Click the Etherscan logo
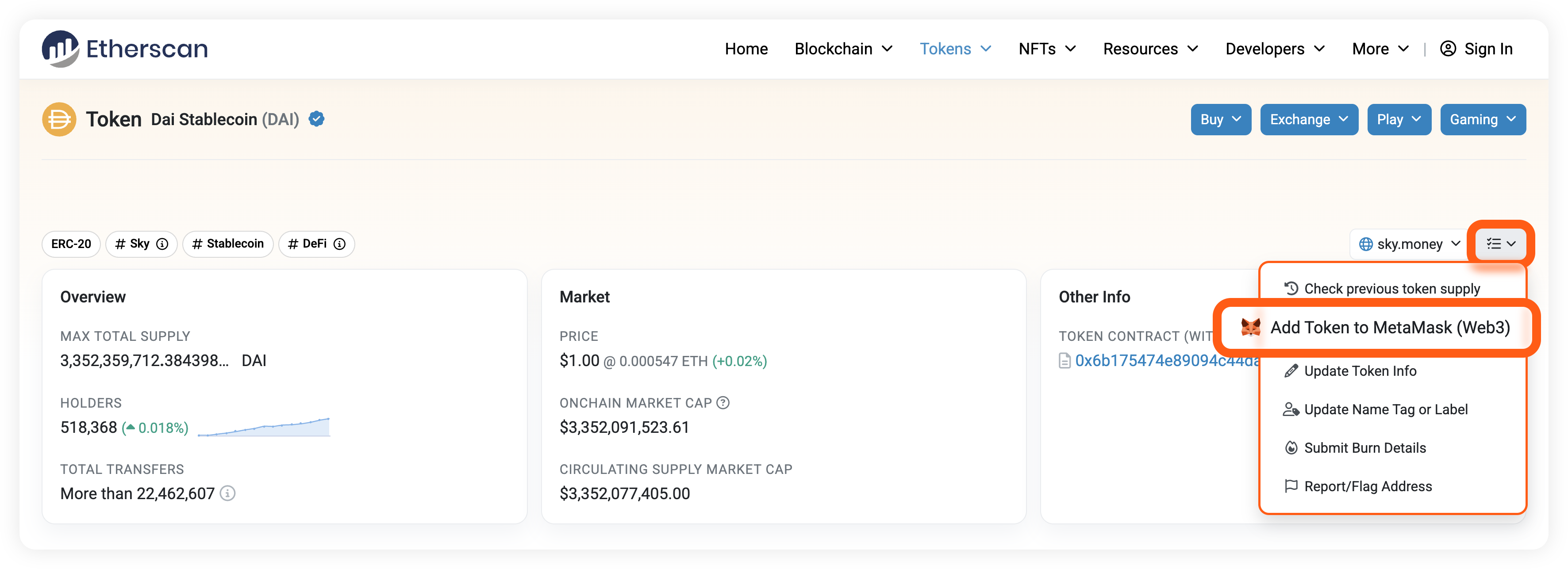Image resolution: width=1568 pixels, height=569 pixels. (125, 49)
